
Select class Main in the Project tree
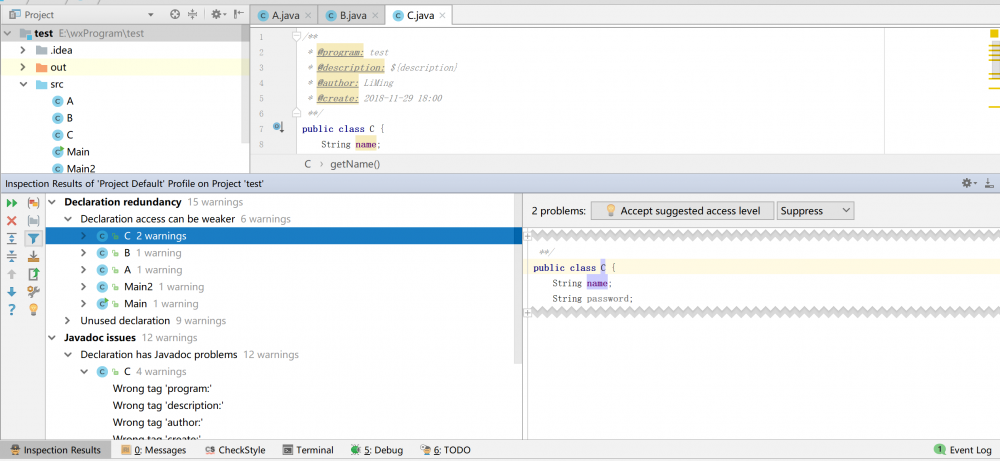(x=70, y=152)
